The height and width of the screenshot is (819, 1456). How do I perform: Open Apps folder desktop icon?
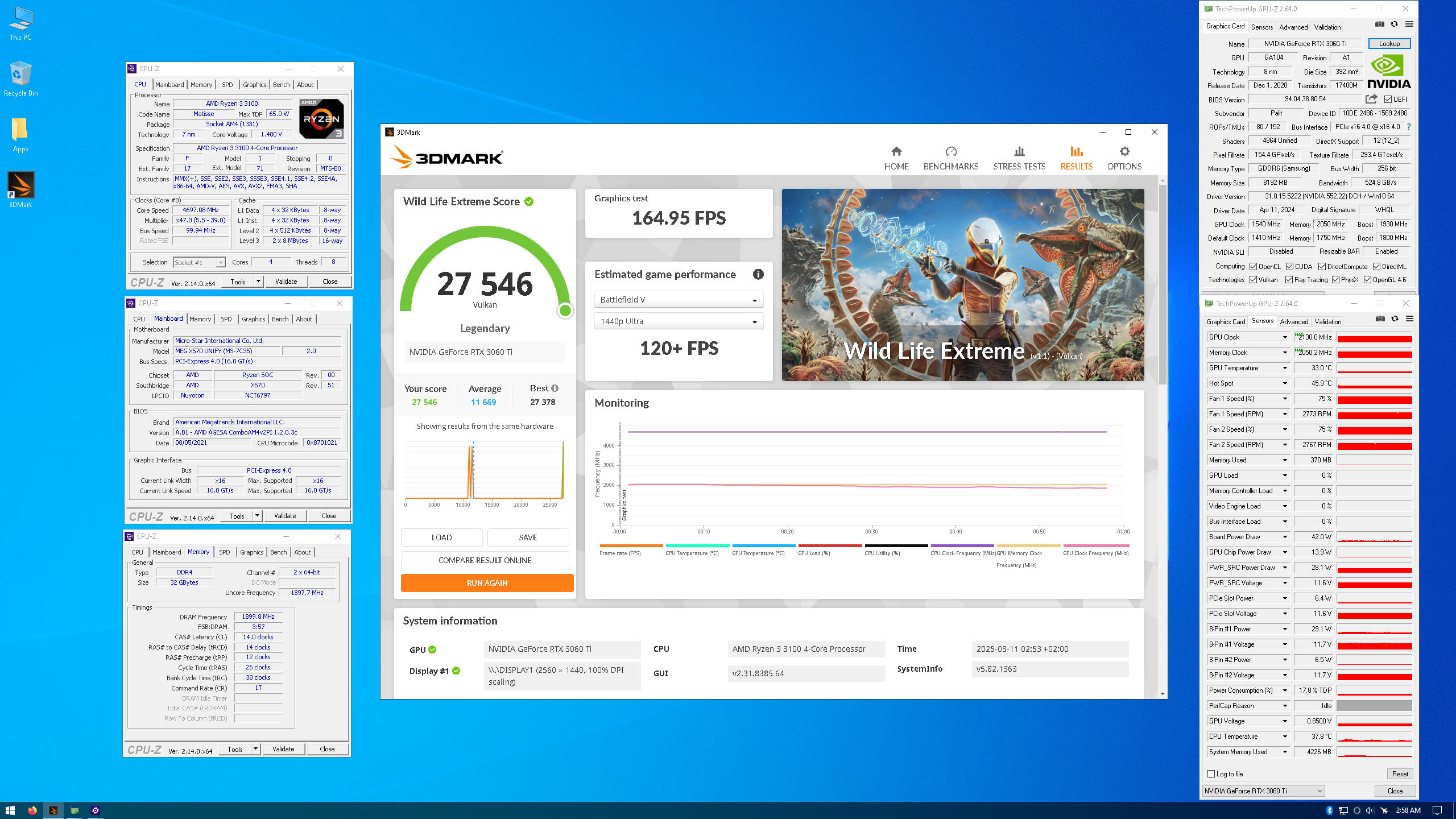(20, 135)
